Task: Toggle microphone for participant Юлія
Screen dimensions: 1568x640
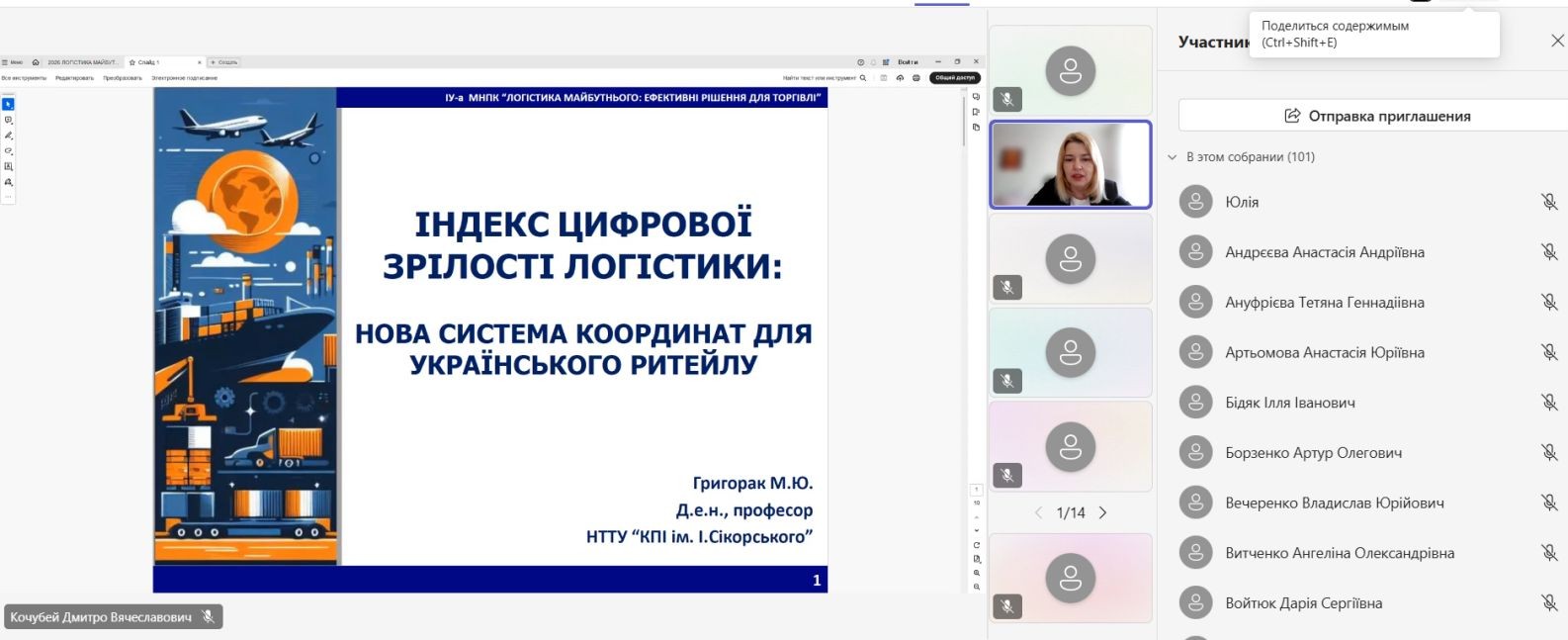Action: coord(1548,202)
